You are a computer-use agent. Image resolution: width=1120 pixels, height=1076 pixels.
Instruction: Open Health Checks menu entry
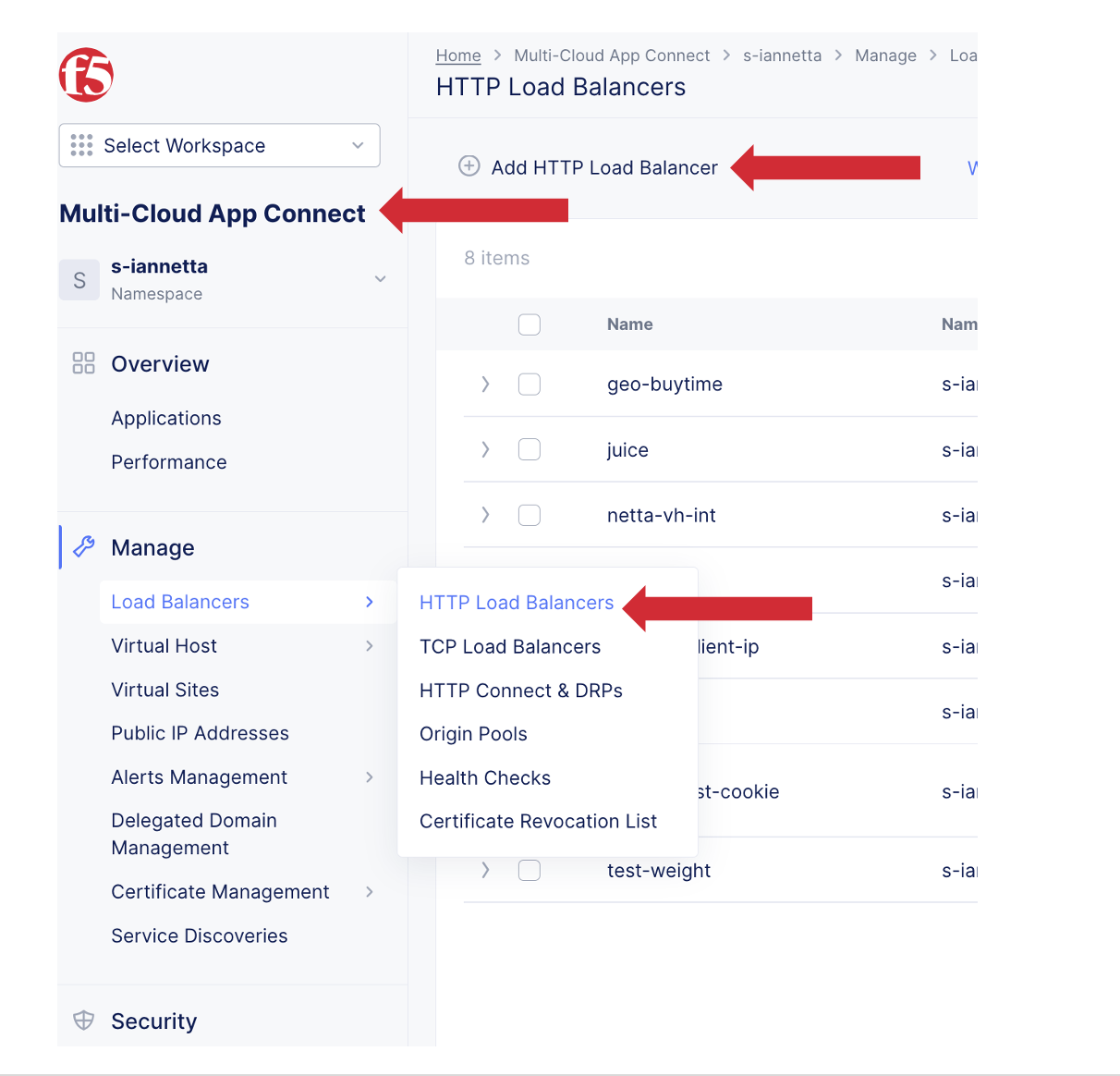click(485, 778)
